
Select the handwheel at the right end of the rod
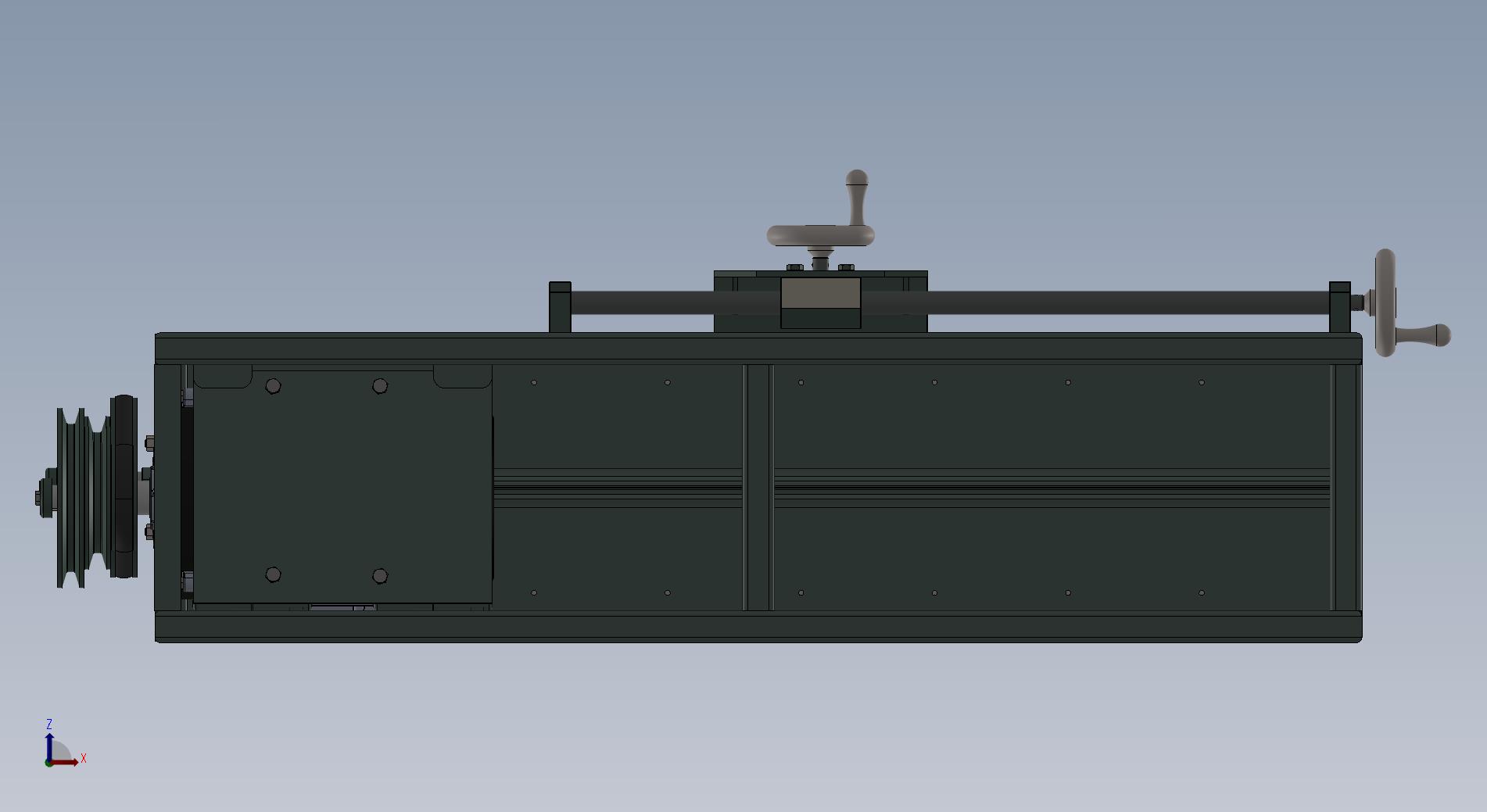click(x=1385, y=302)
